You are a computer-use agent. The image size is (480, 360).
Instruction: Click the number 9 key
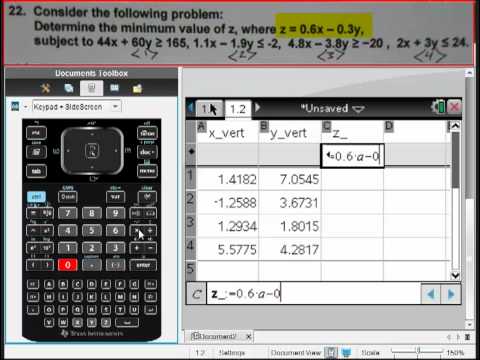pos(115,213)
